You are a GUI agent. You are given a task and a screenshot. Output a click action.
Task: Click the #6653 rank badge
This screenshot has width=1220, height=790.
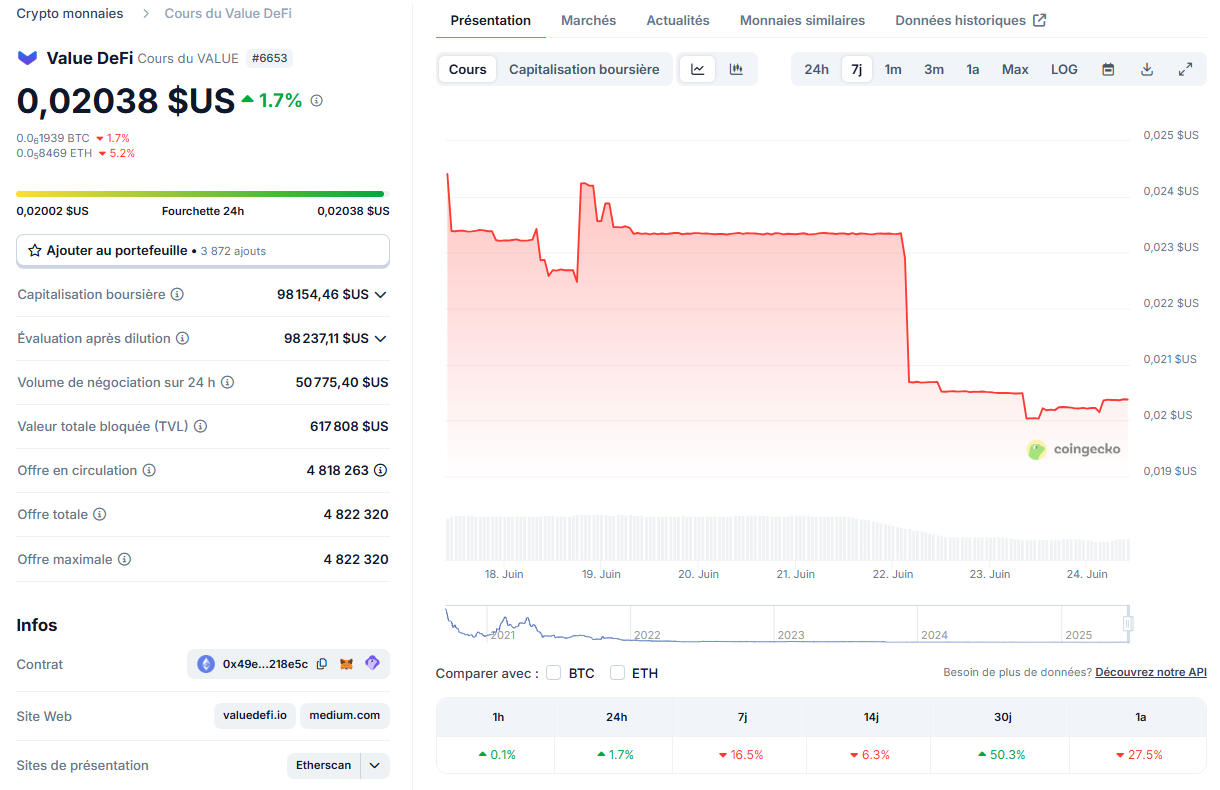tap(269, 58)
